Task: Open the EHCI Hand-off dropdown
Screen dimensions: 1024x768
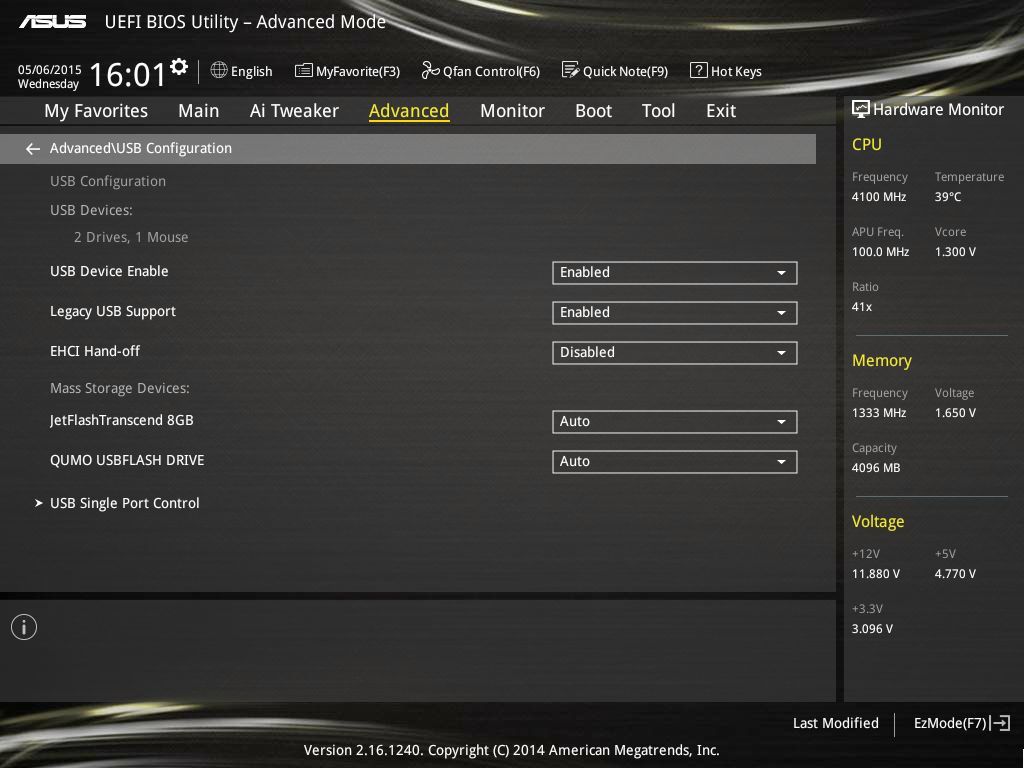Action: [x=674, y=352]
